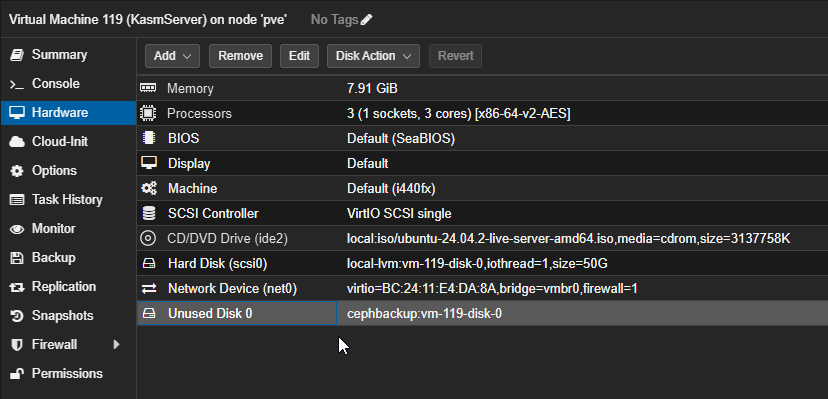Click the Permissions unlock icon
This screenshot has height=399, width=828.
click(17, 374)
